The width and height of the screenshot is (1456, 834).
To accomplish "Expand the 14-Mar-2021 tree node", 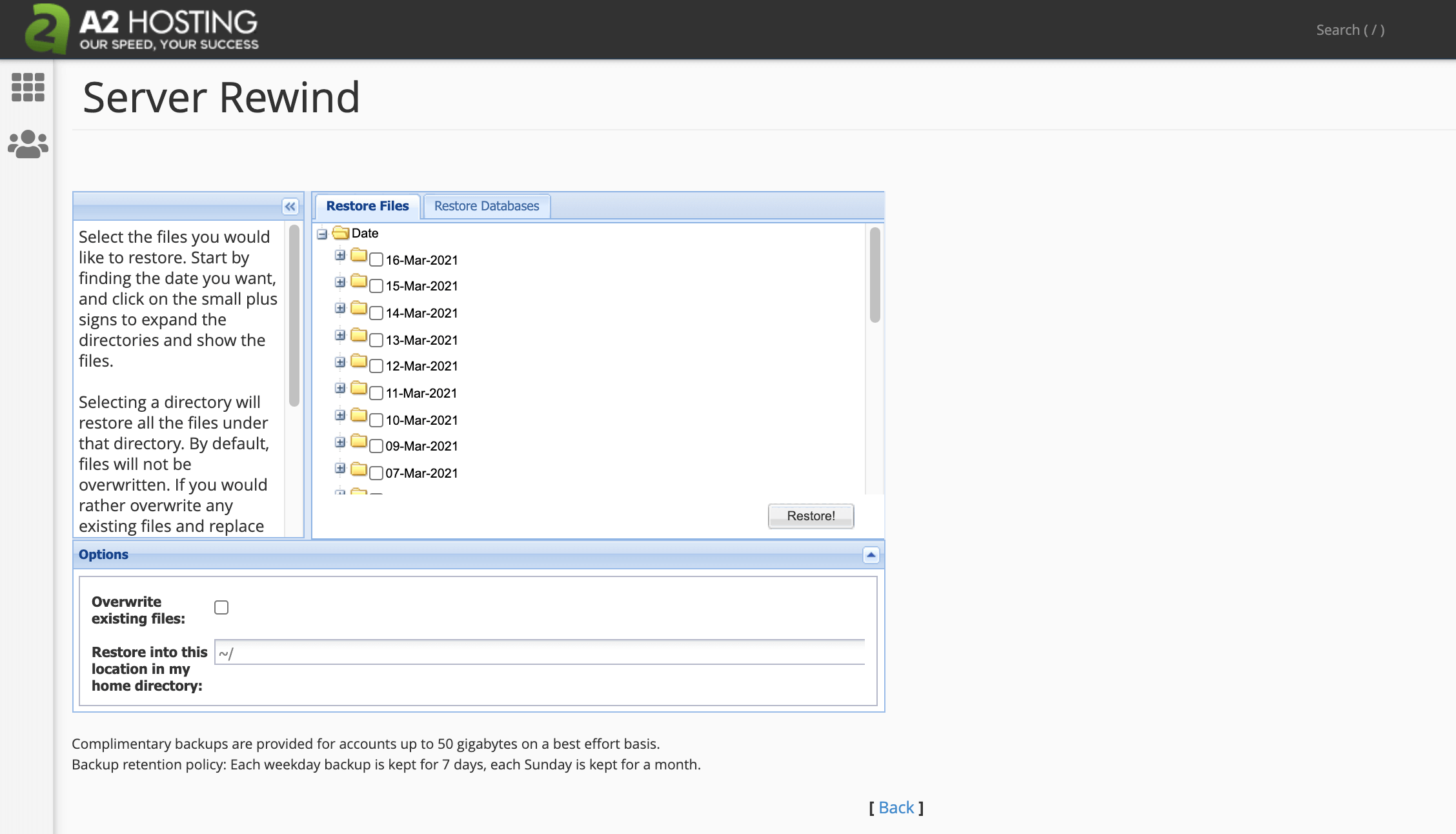I will [x=340, y=309].
